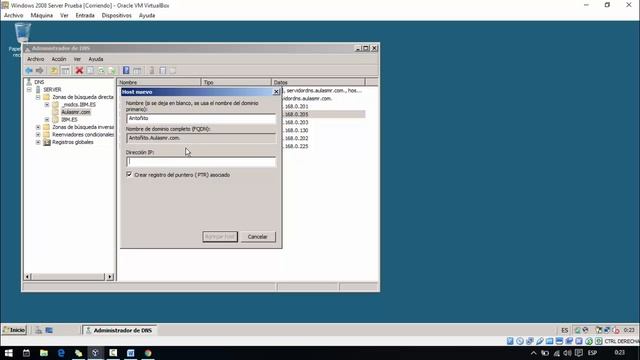The width and height of the screenshot is (640, 360).
Task: Click the Refresh icon in DNS toolbar
Action: [x=101, y=71]
